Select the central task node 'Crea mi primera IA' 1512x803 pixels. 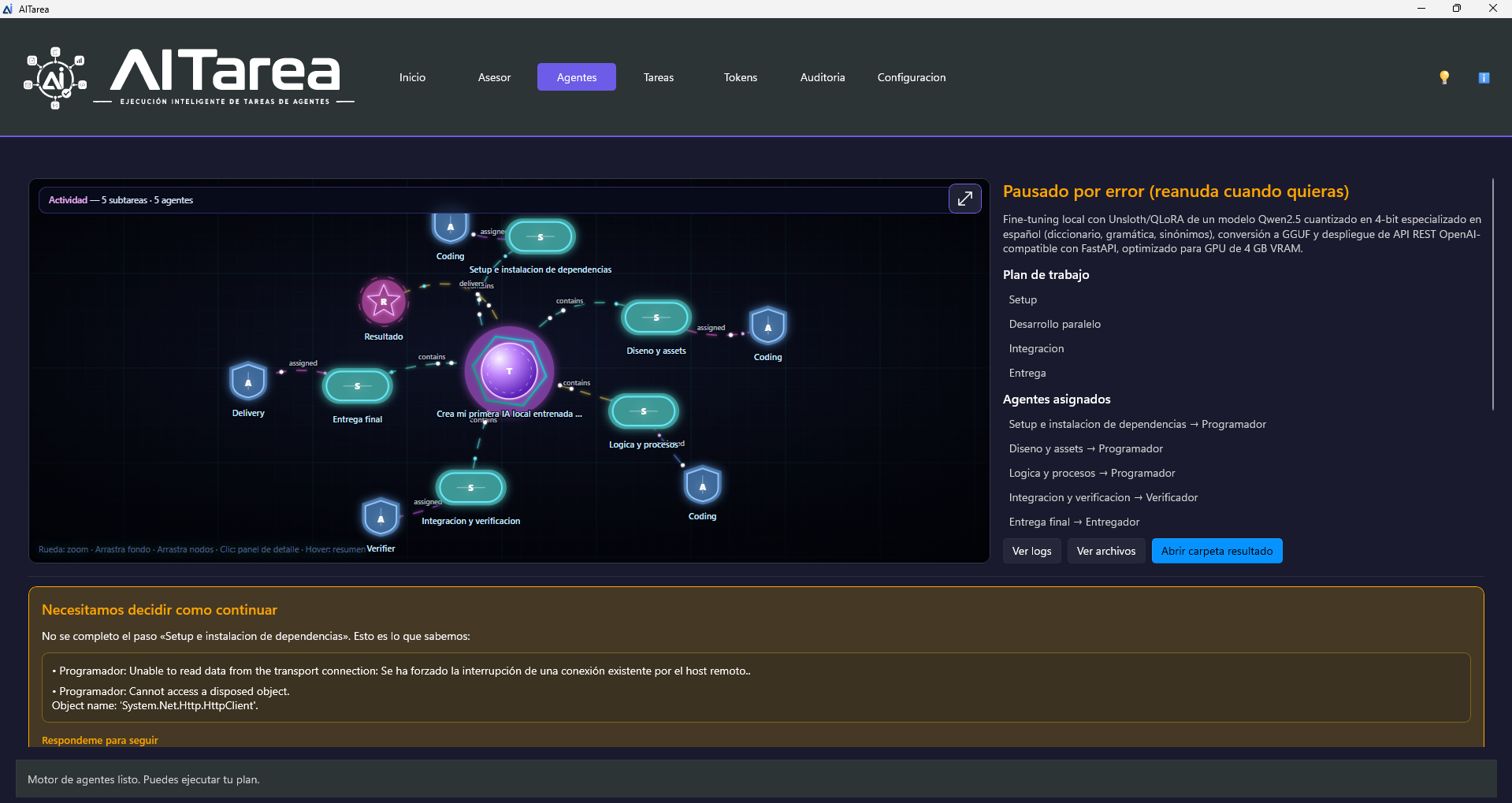coord(509,370)
